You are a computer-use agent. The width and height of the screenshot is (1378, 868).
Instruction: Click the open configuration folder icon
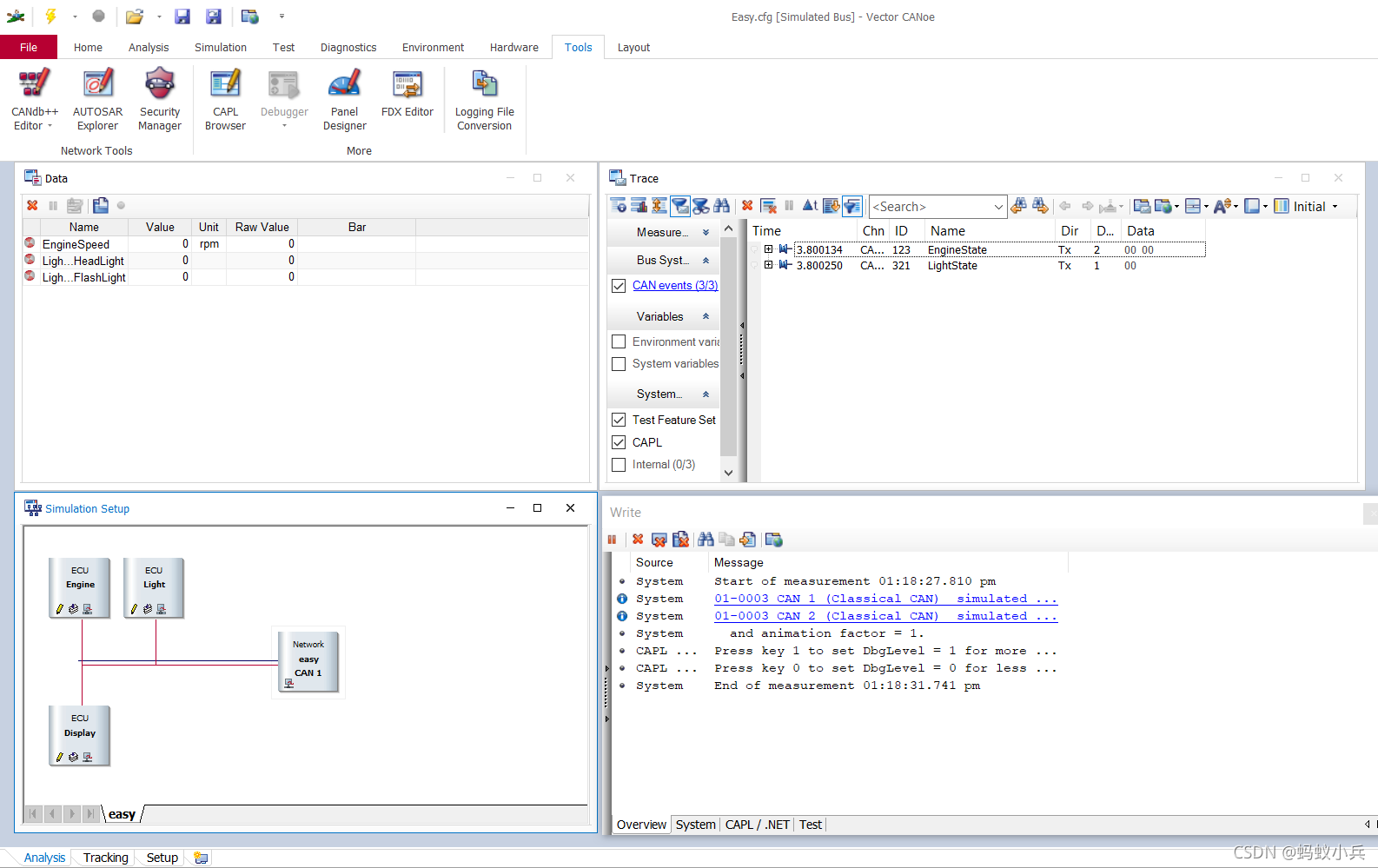pyautogui.click(x=134, y=16)
